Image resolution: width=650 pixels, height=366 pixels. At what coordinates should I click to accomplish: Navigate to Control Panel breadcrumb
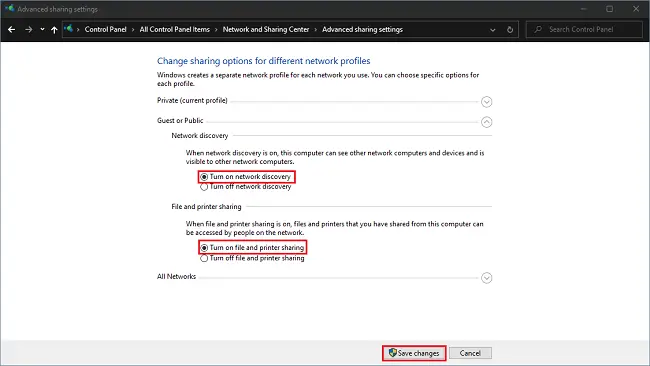tap(105, 29)
